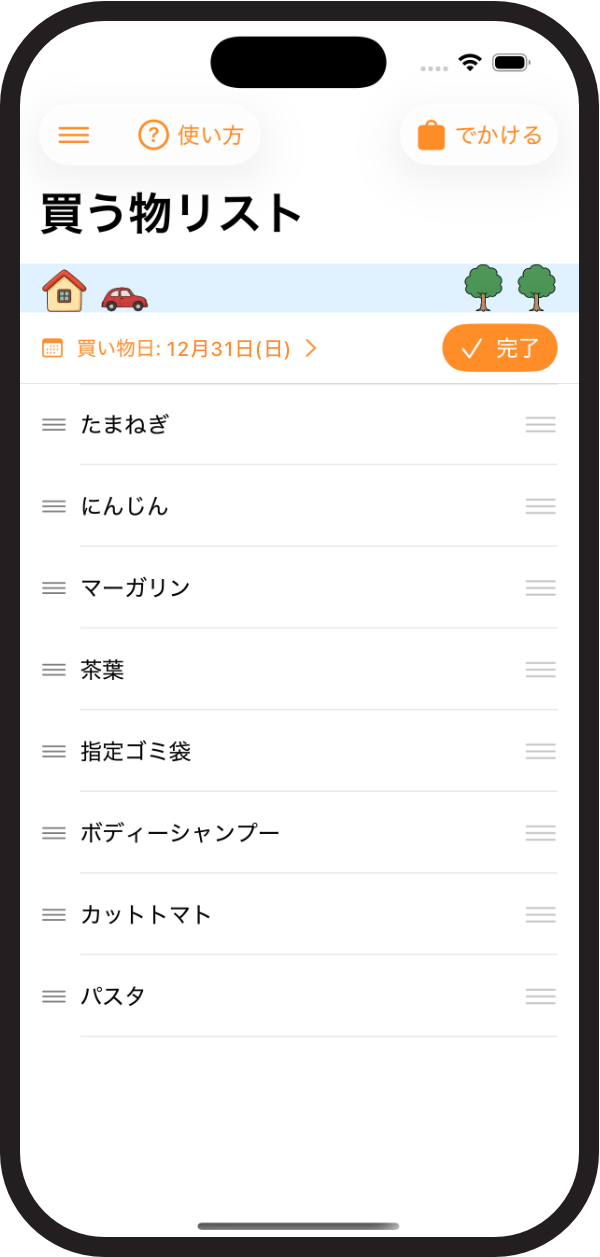The image size is (600, 1257).
Task: Tap the left handle icon of マーガリン
Action: point(54,589)
